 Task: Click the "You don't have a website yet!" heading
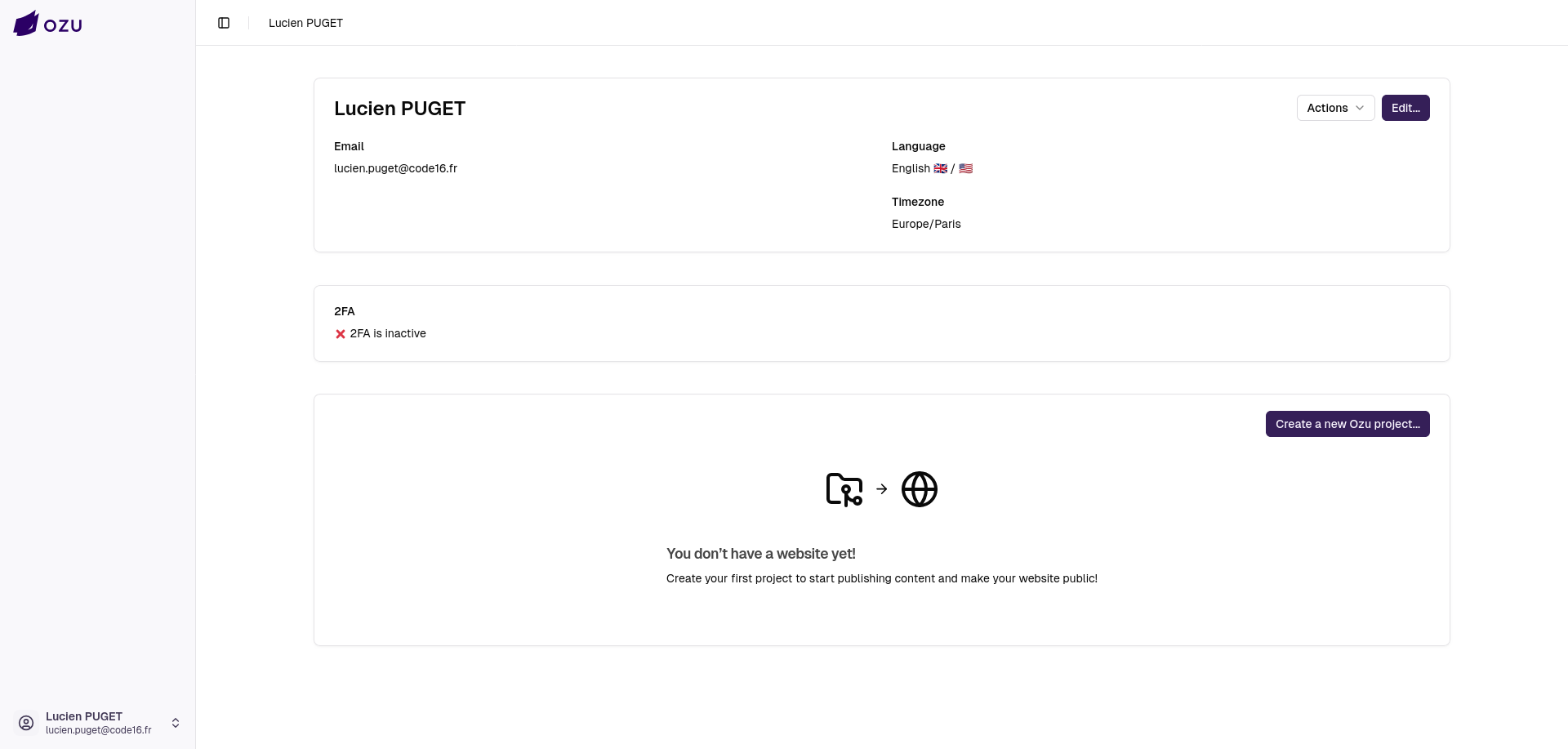coord(760,554)
